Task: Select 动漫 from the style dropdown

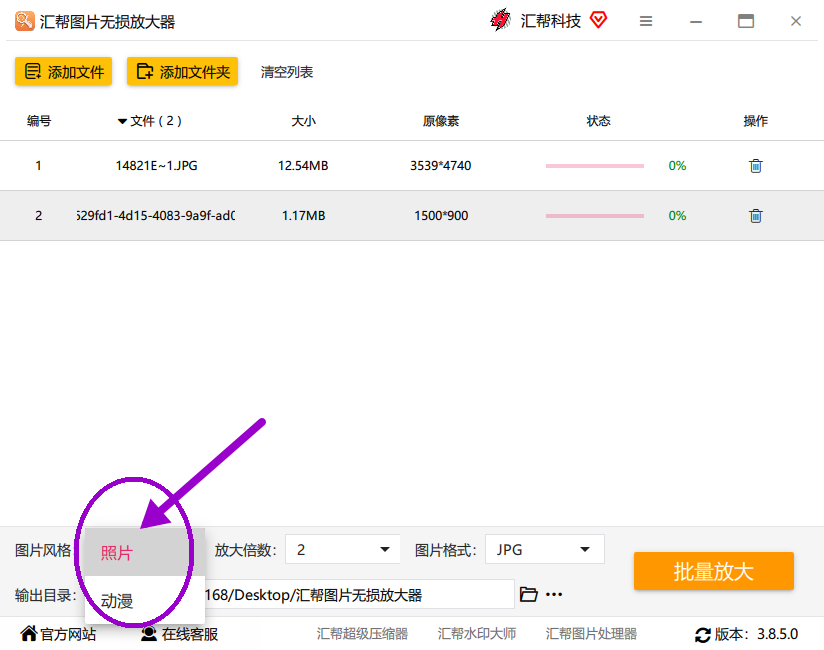Action: [144, 600]
